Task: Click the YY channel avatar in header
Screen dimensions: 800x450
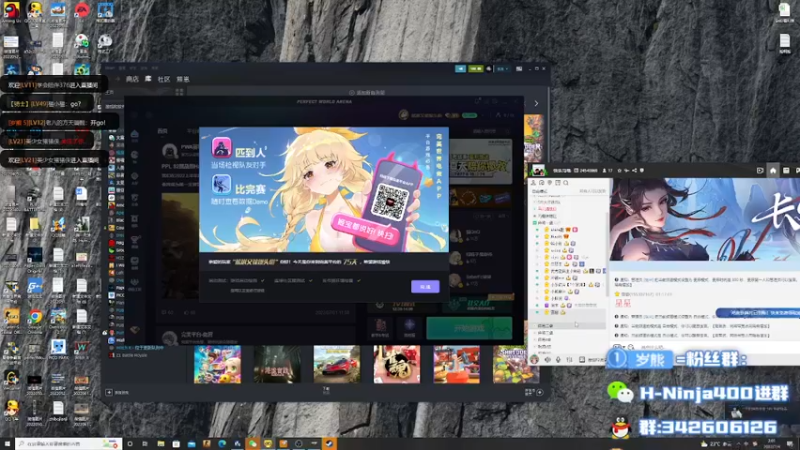Action: pos(538,170)
